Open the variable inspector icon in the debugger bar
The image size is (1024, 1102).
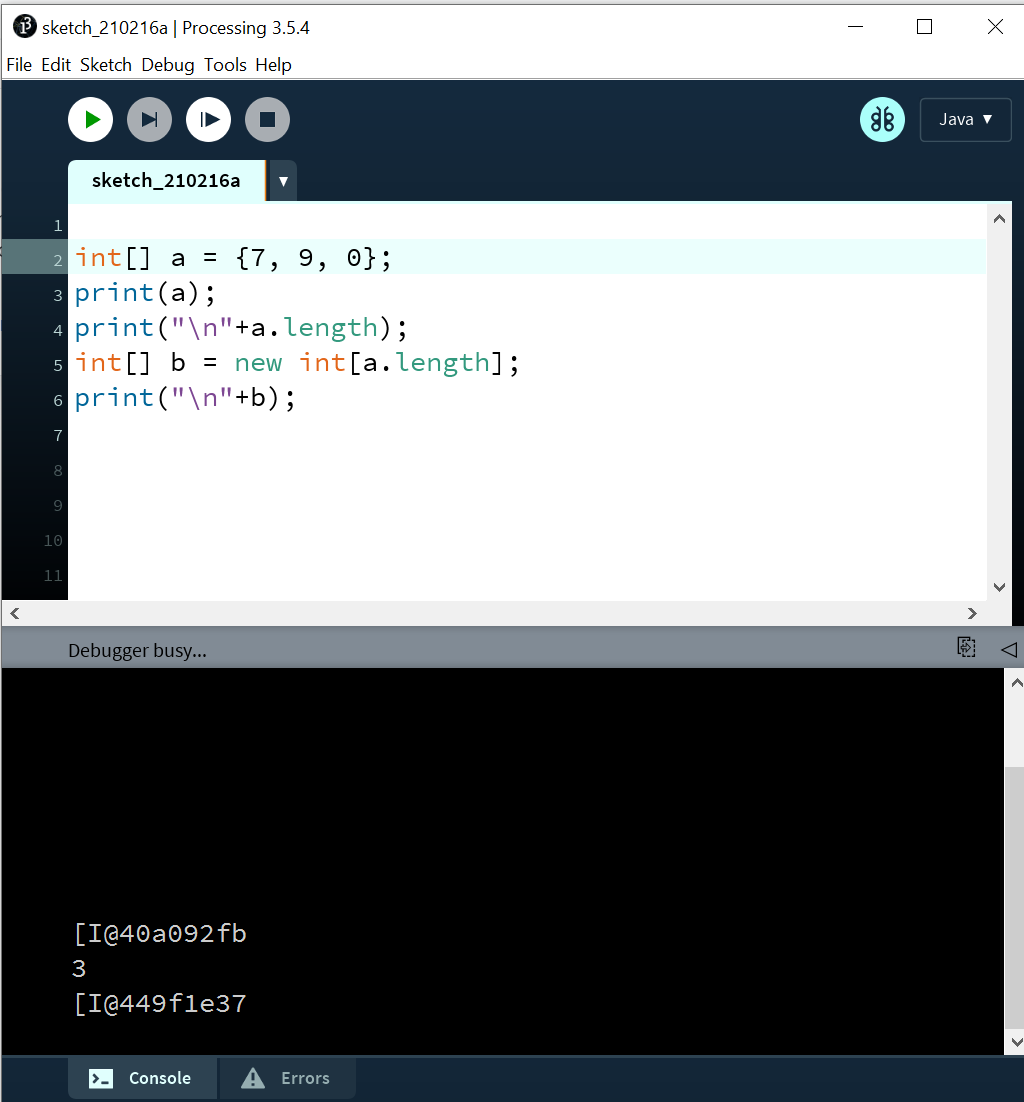coord(966,648)
